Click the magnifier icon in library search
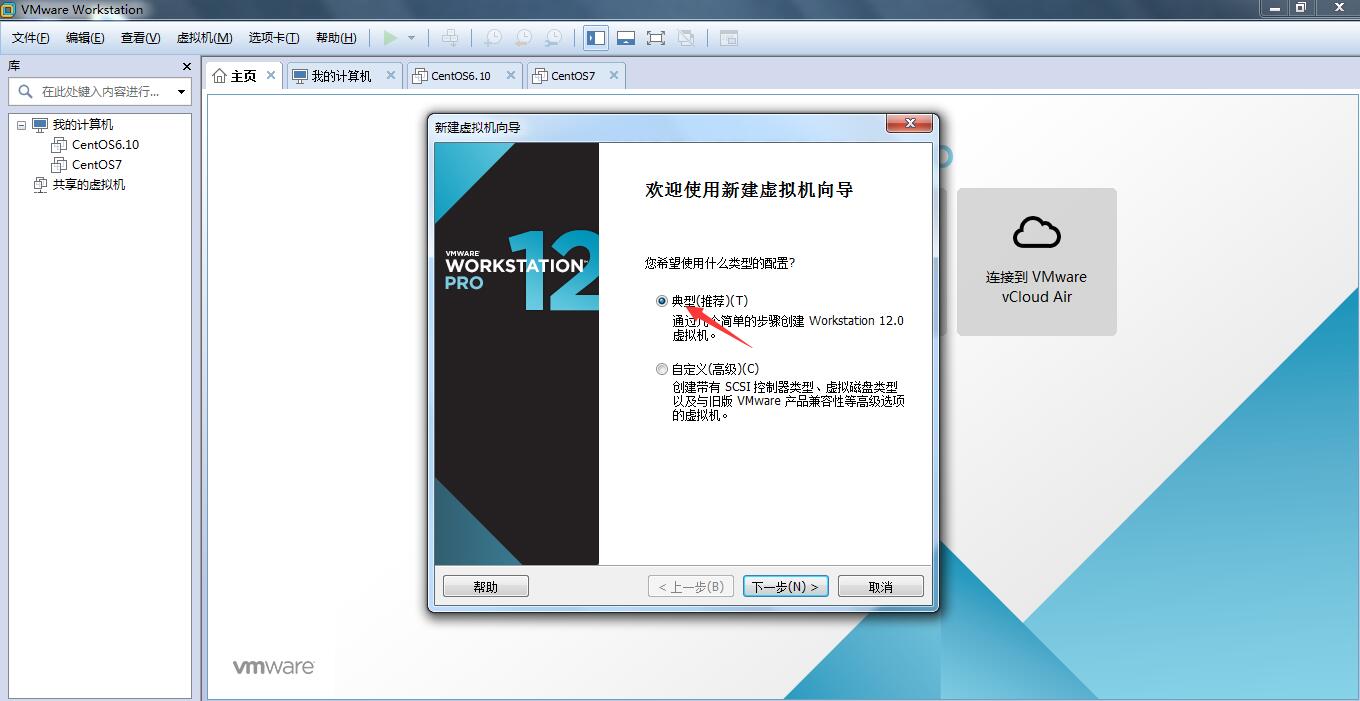 pyautogui.click(x=26, y=91)
